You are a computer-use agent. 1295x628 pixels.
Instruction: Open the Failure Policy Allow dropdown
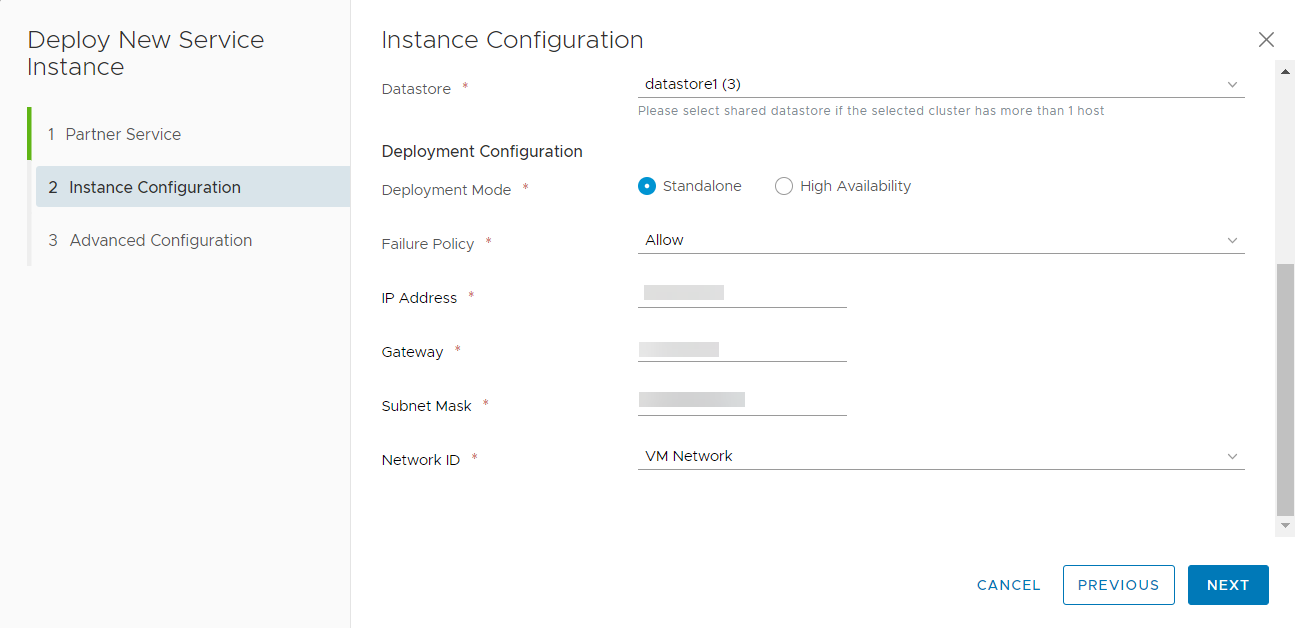[930, 240]
